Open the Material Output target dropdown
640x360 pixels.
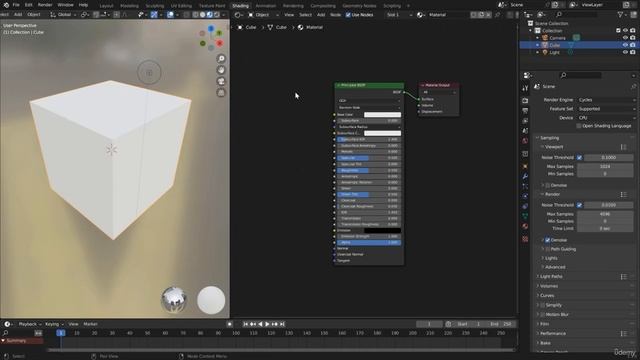click(439, 92)
